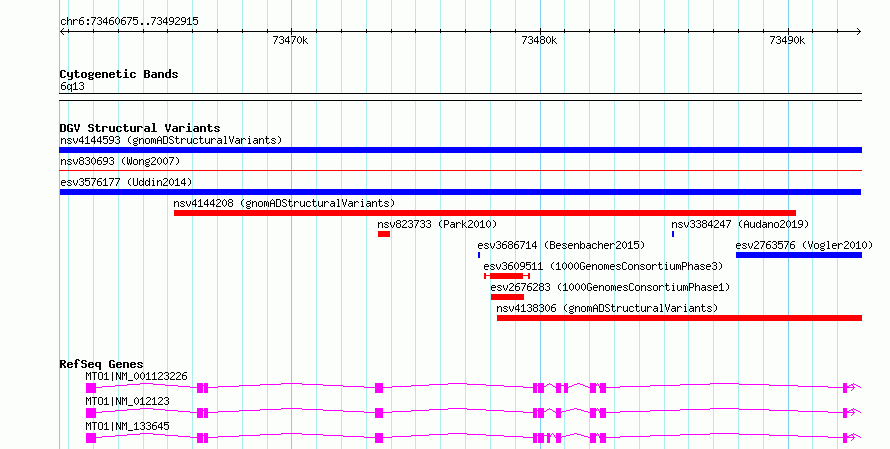Open the esv3686714 (Besenbacher2015) label
This screenshot has width=890, height=449.
click(561, 245)
